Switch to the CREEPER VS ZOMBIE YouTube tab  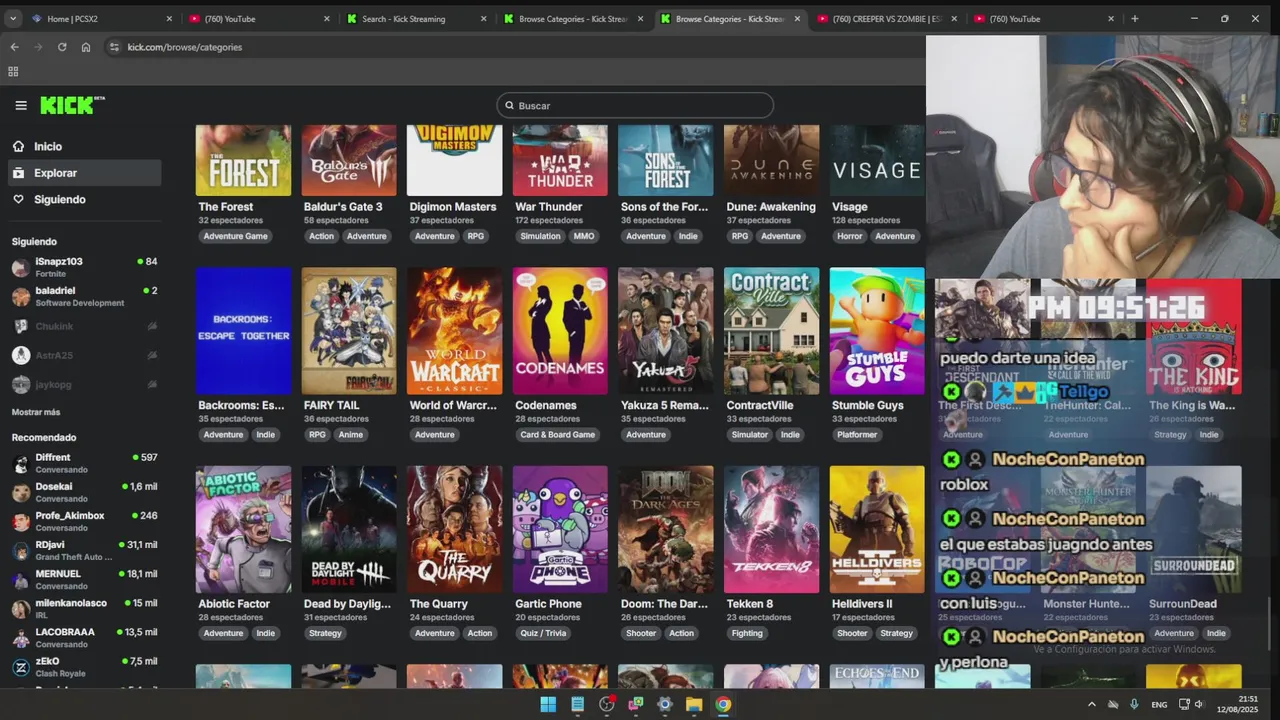(887, 18)
